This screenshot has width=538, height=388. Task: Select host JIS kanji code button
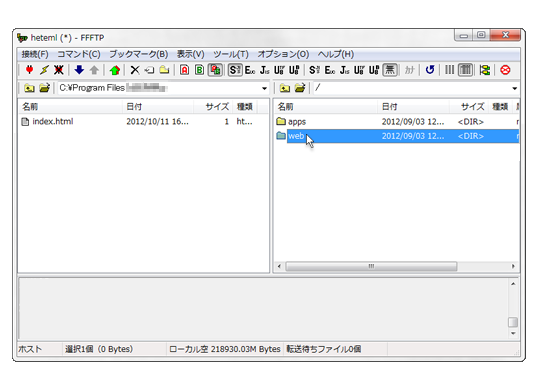344,70
